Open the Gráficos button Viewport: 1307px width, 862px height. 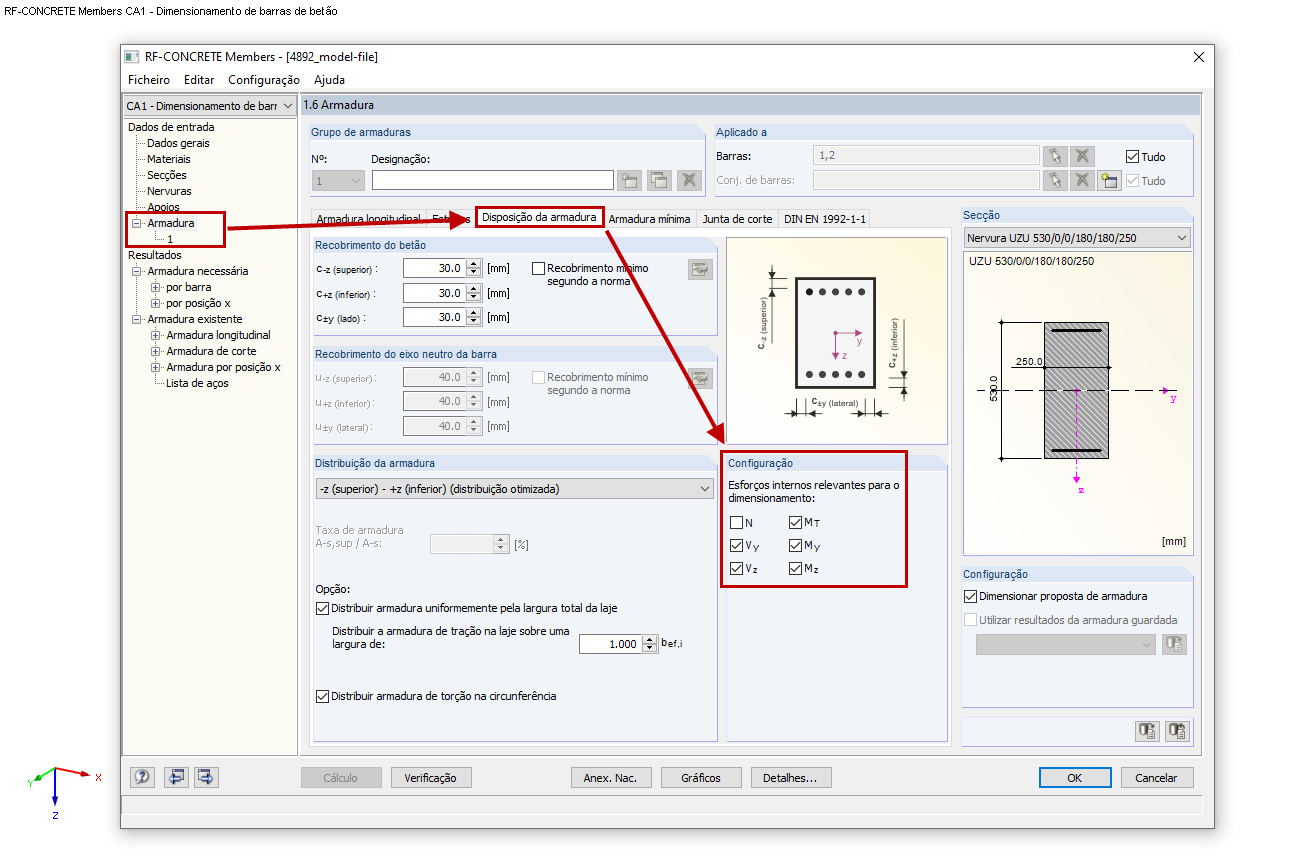click(701, 778)
